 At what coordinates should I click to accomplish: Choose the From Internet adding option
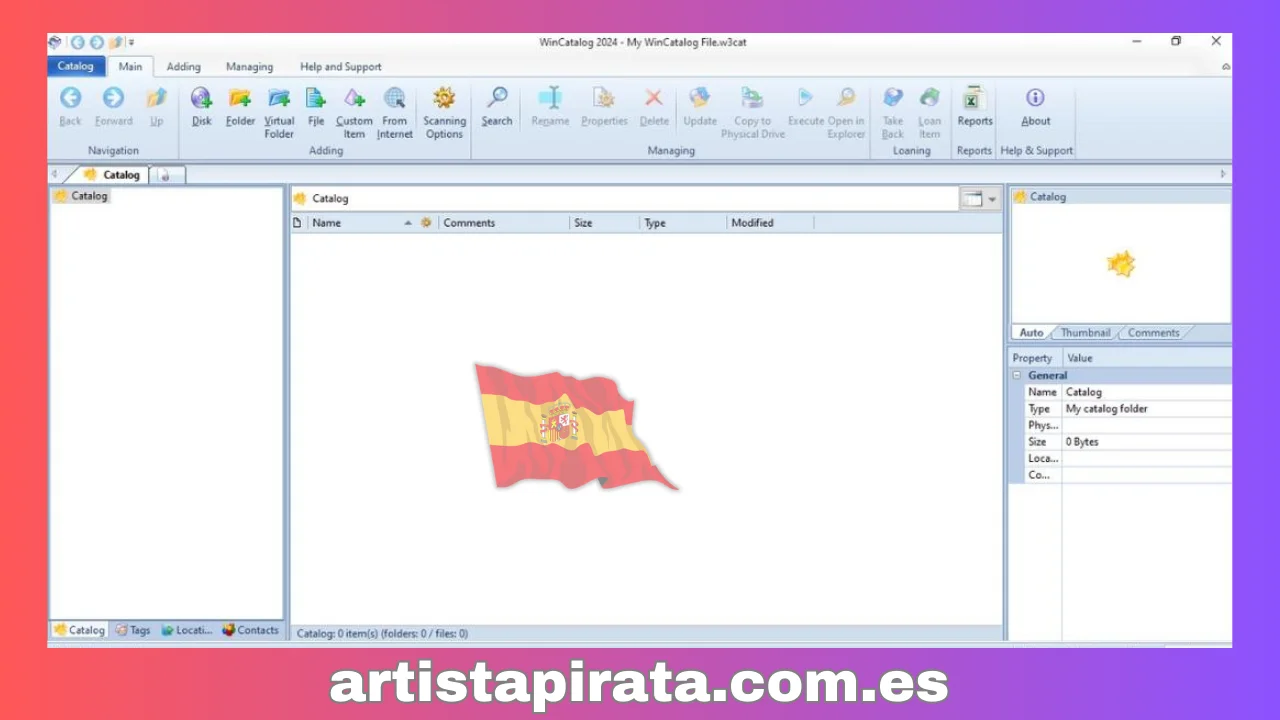(395, 98)
